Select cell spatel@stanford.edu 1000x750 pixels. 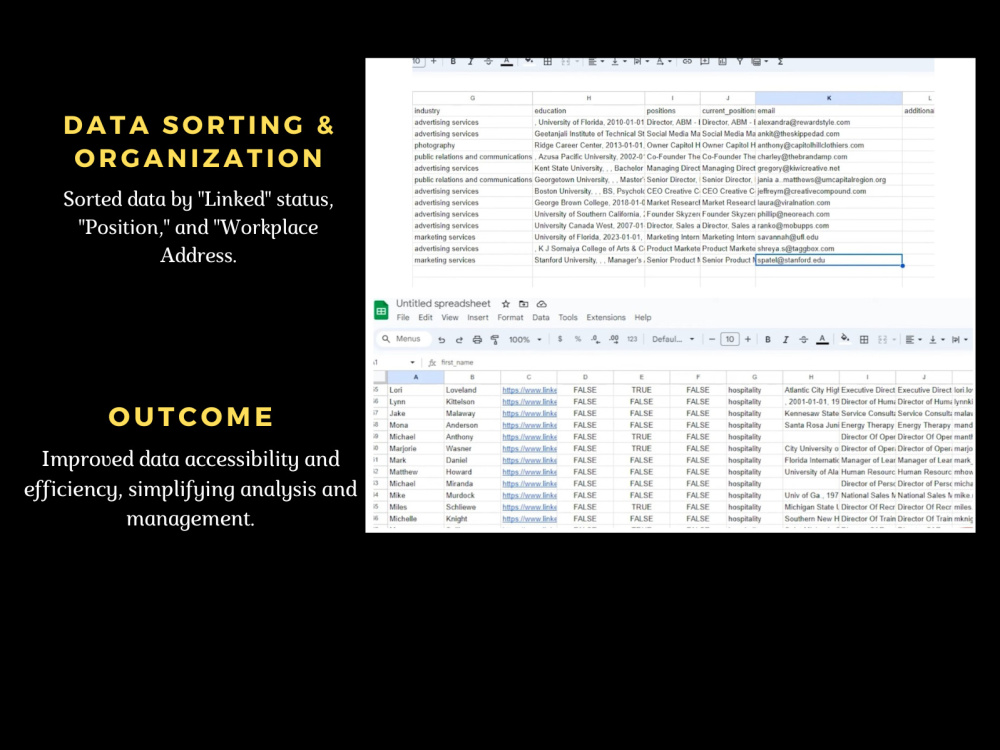(x=828, y=260)
